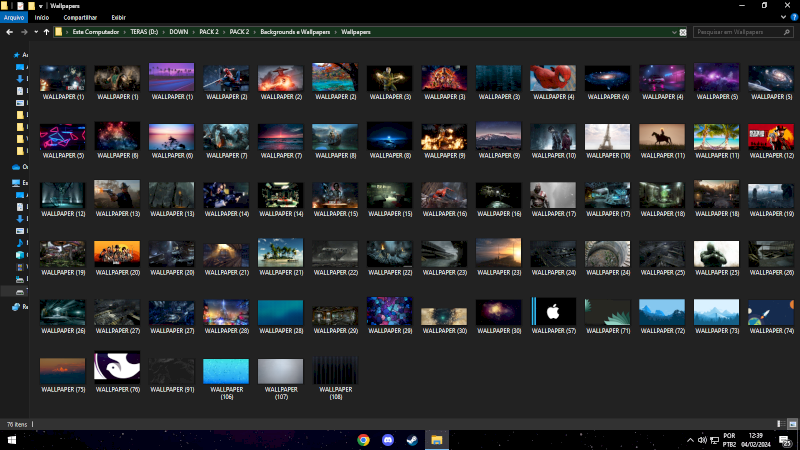Select WALLPAPER (108) dark striped thumbnail
The image size is (800, 450).
[x=335, y=370]
